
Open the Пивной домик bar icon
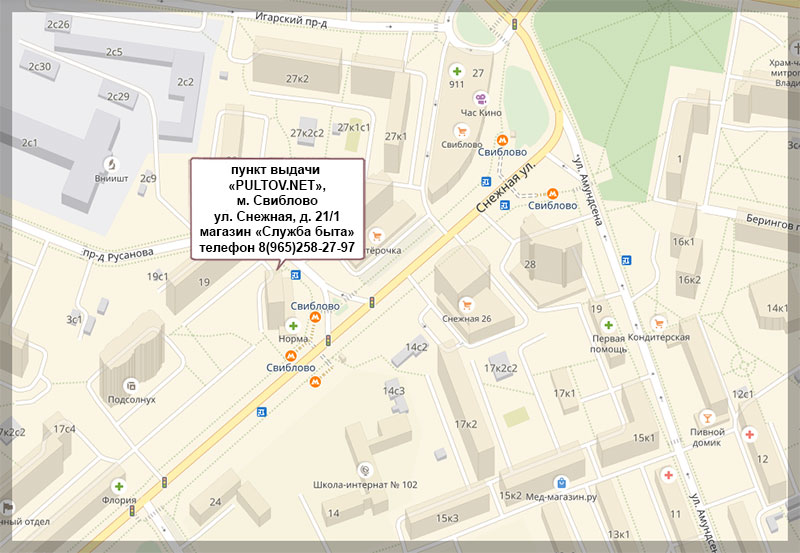tap(707, 415)
